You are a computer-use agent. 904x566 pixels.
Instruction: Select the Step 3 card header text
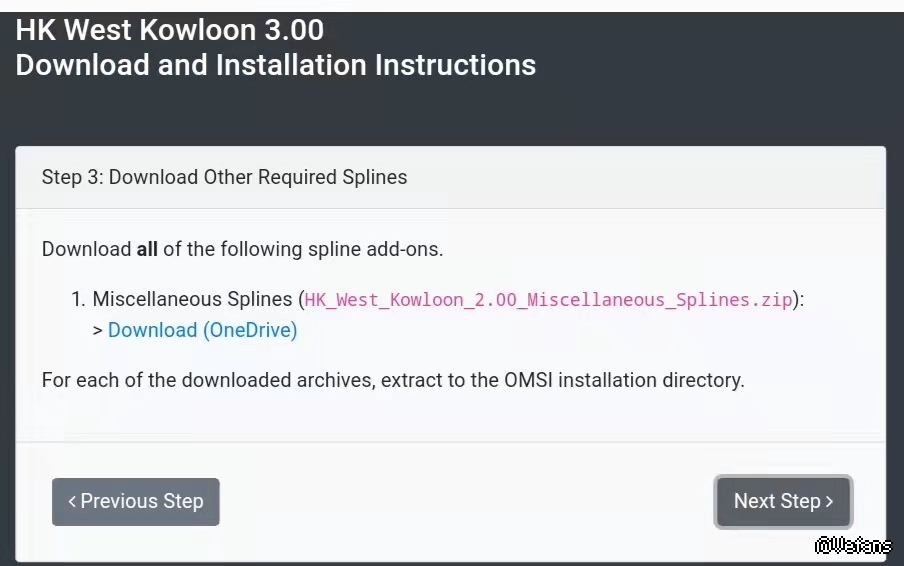[224, 177]
